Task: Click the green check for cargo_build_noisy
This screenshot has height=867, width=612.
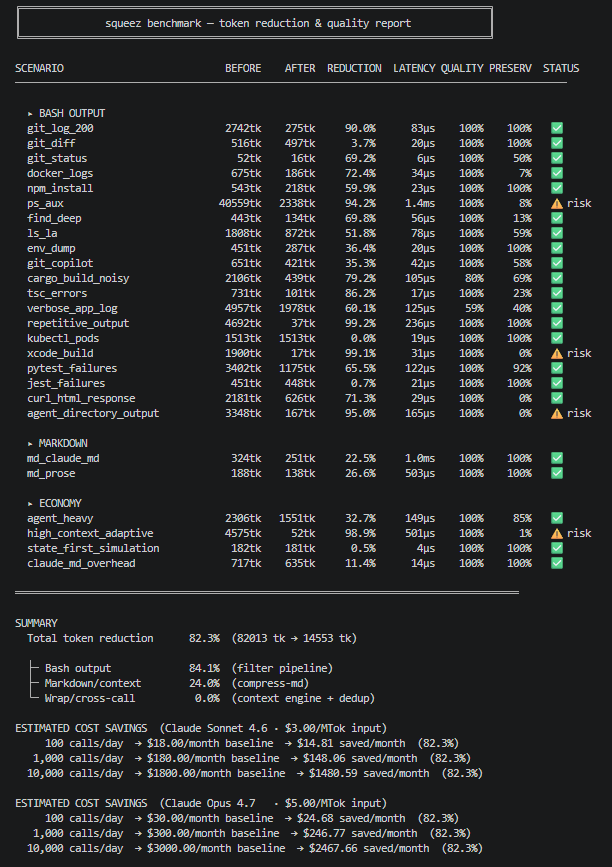Action: click(x=557, y=278)
